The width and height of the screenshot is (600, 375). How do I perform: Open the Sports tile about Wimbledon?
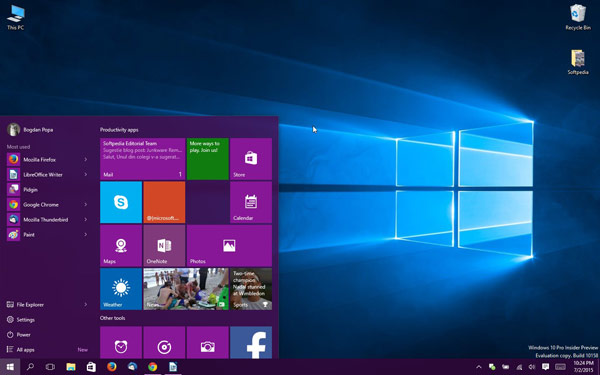tap(251, 289)
